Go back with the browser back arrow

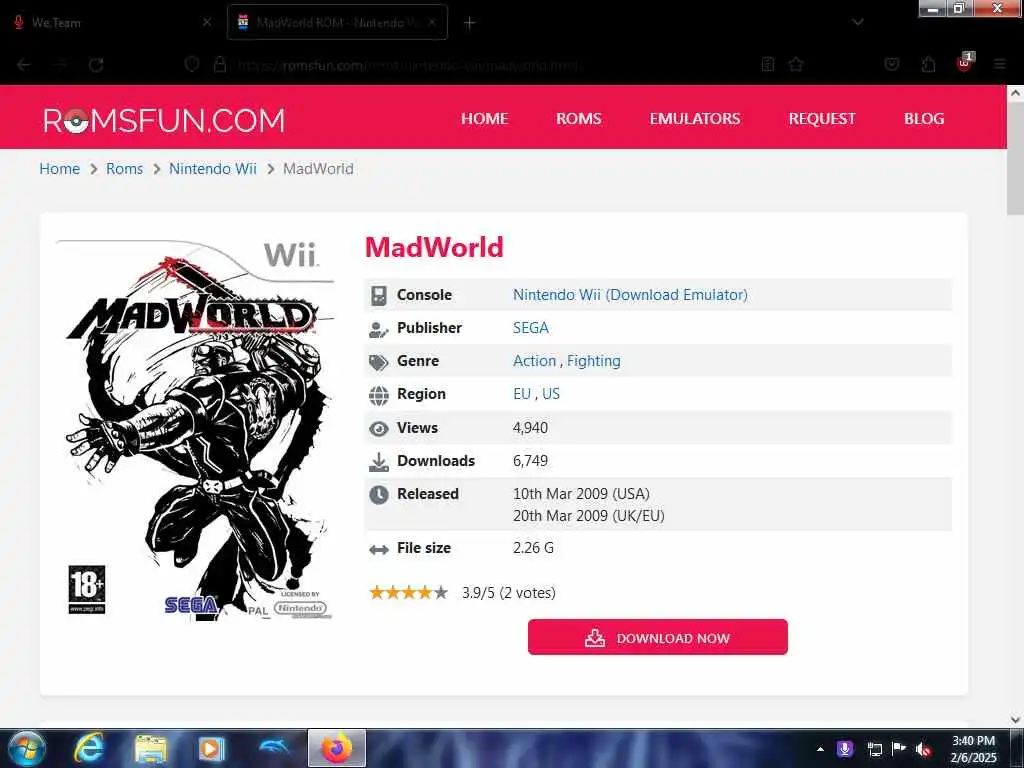[24, 65]
